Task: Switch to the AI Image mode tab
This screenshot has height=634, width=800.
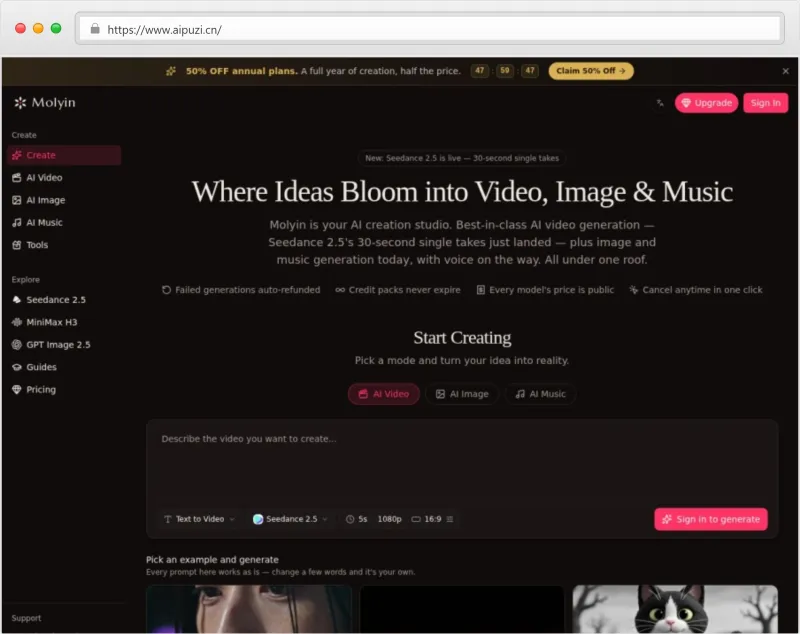Action: coord(462,394)
